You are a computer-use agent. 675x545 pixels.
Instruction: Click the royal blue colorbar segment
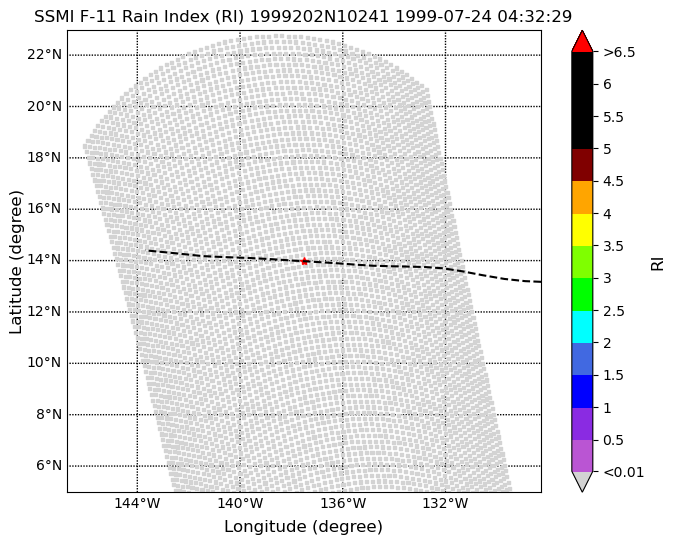pyautogui.click(x=582, y=359)
